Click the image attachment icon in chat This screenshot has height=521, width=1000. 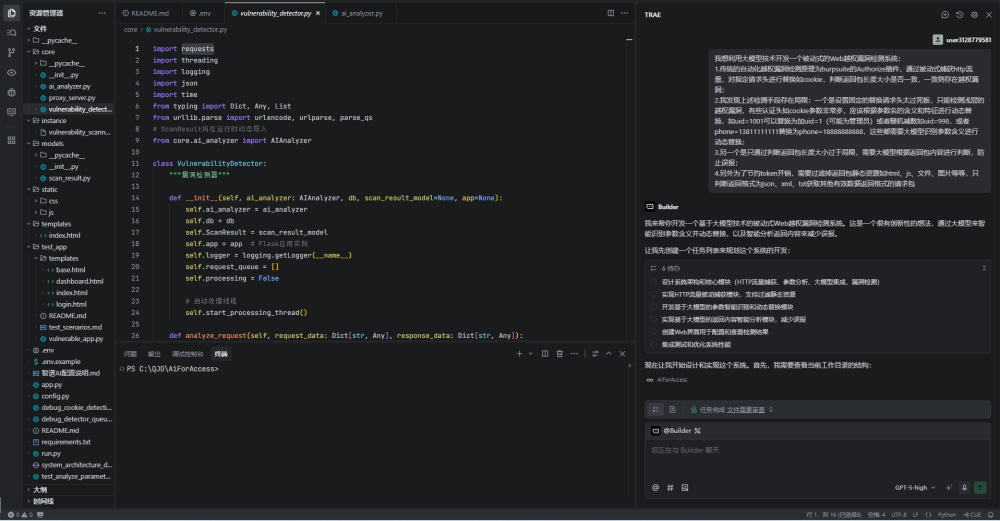pyautogui.click(x=685, y=487)
